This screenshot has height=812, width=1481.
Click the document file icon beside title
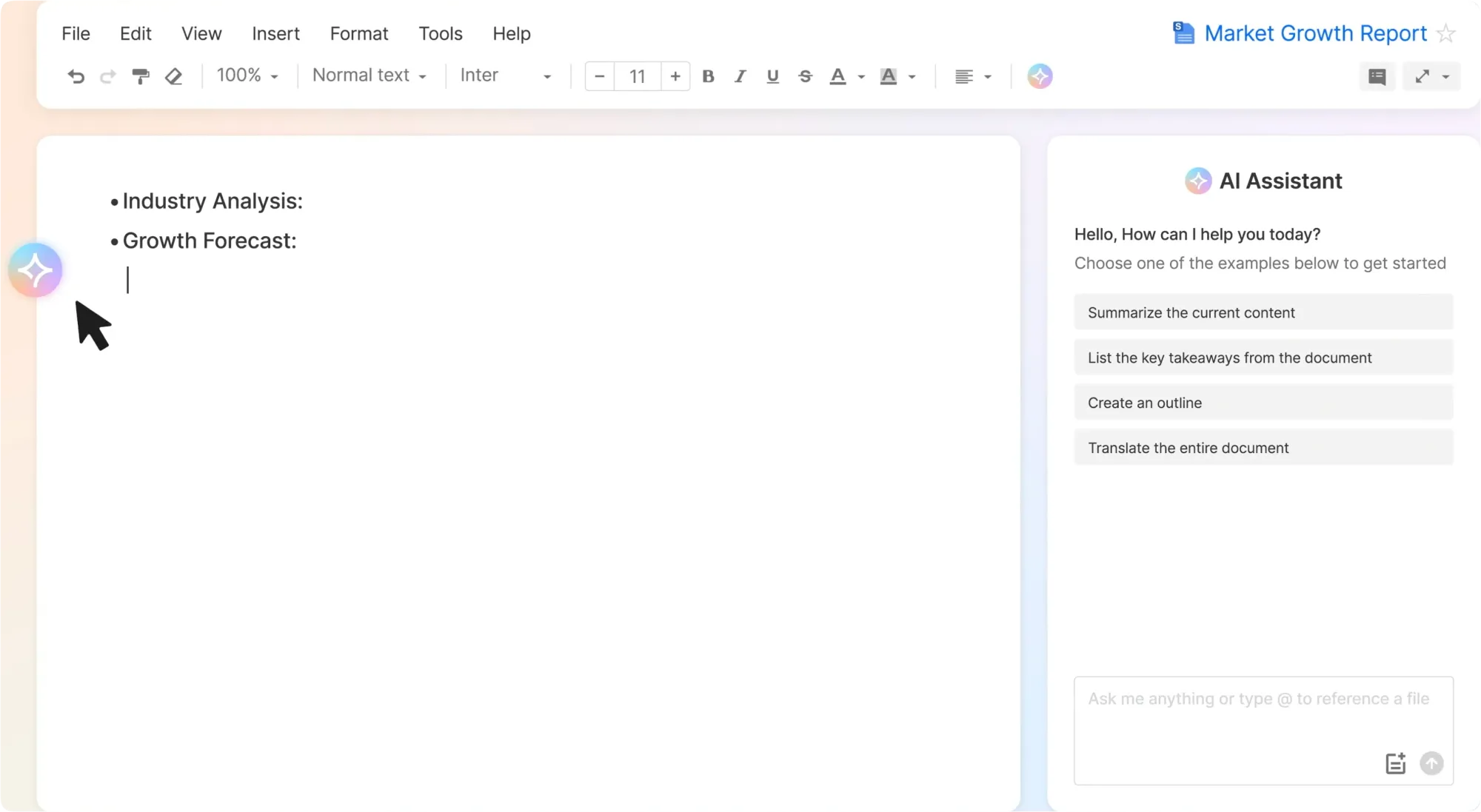pos(1183,33)
